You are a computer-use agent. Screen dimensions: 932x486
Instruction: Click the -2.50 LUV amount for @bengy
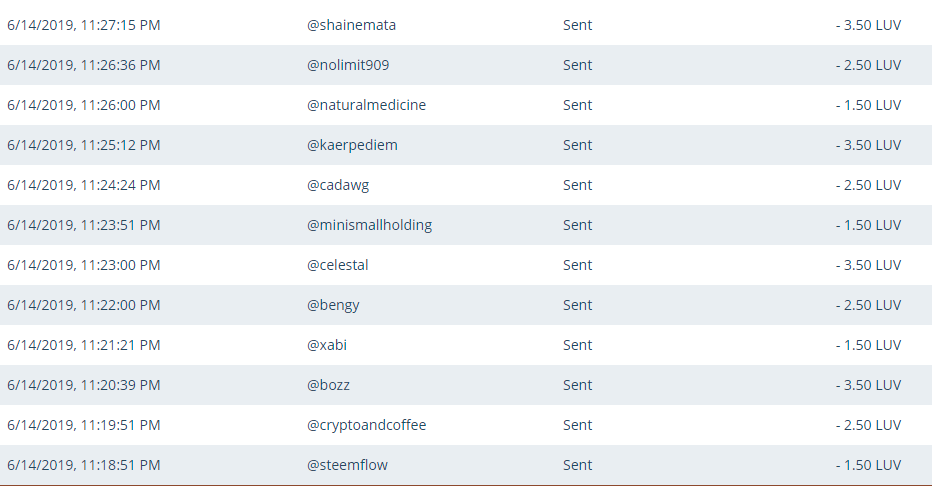tap(868, 305)
